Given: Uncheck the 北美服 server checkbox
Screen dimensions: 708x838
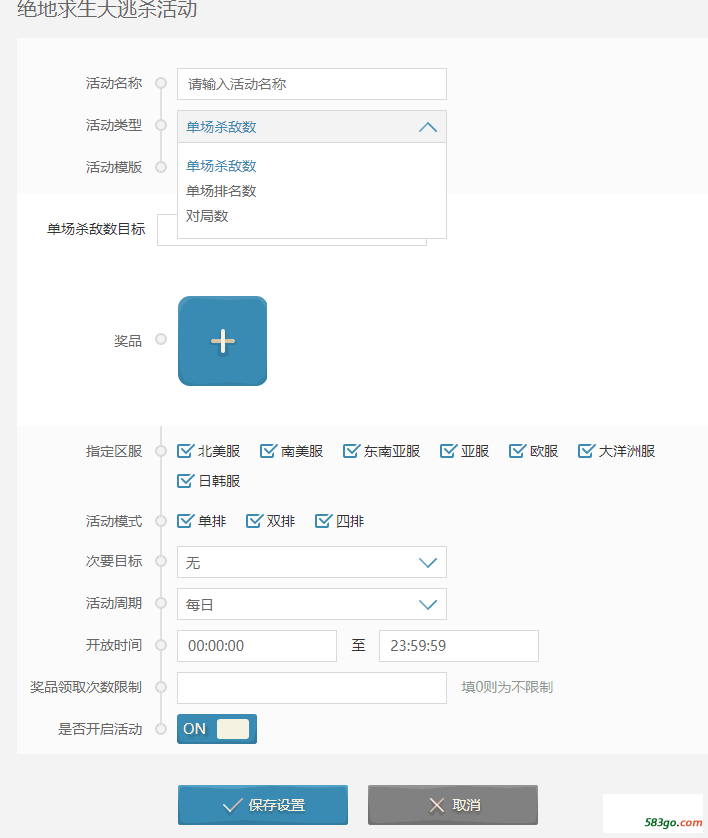Looking at the screenshot, I should tap(185, 451).
